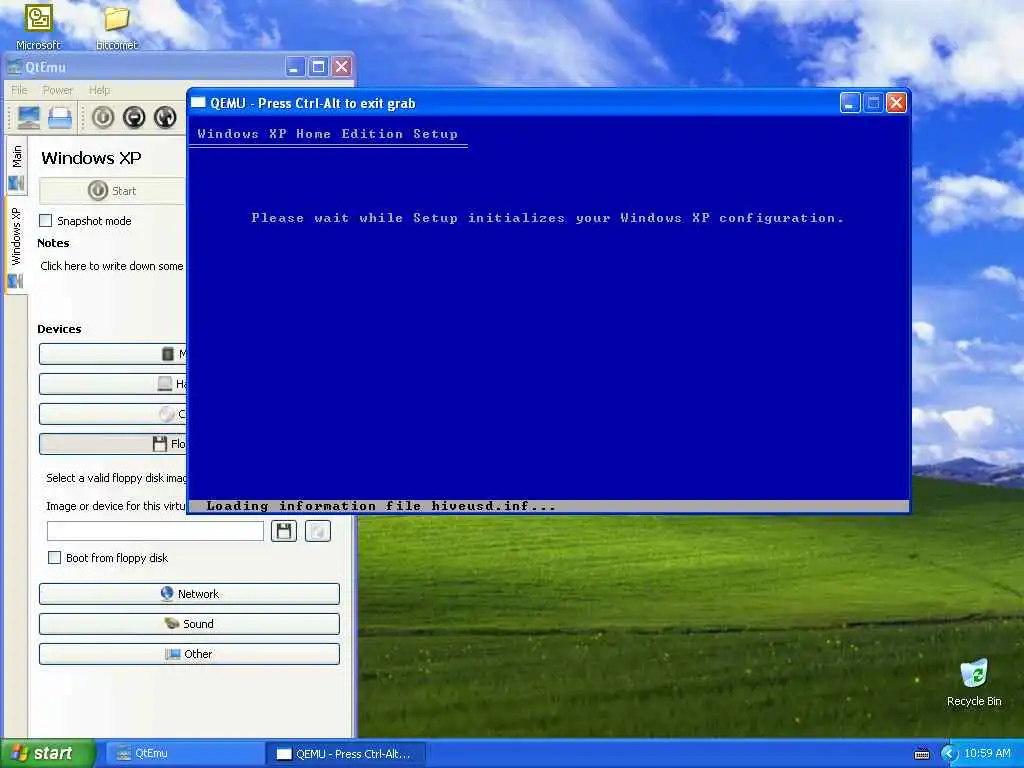Select the Recycle Bin desktop icon
This screenshot has width=1024, height=768.
pyautogui.click(x=974, y=682)
